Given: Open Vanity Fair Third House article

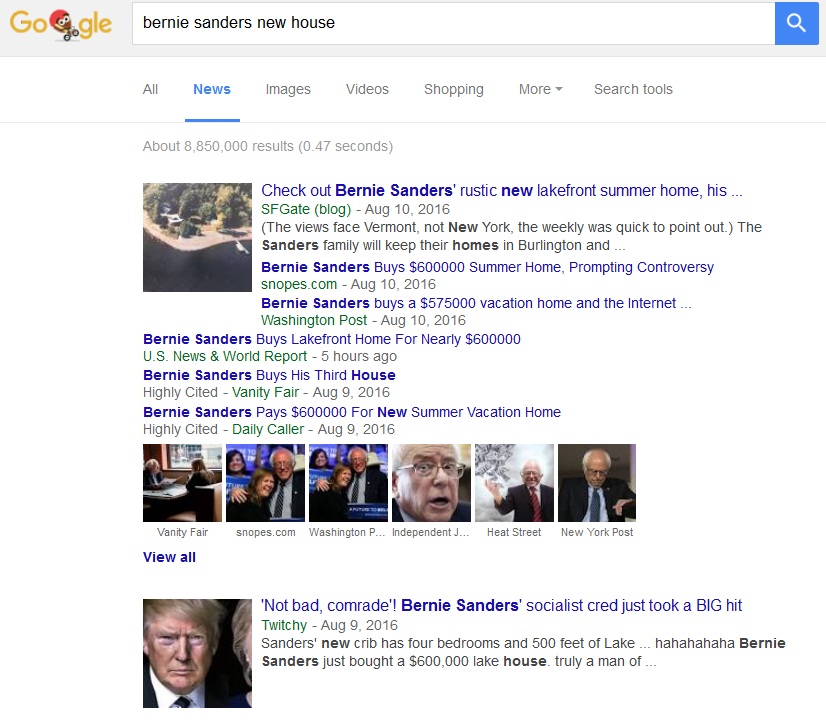Looking at the screenshot, I should tap(269, 375).
